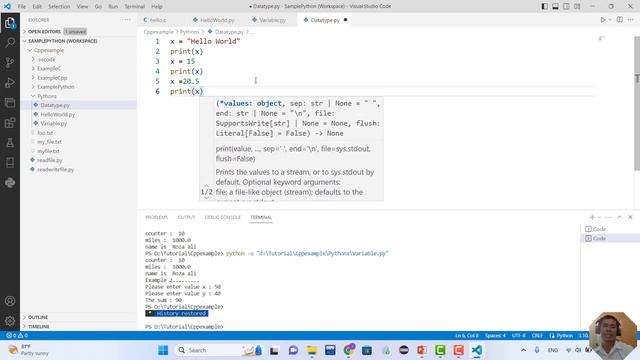Open the weather widget on taskbar
Image resolution: width=640 pixels, height=360 pixels.
[x=28, y=350]
